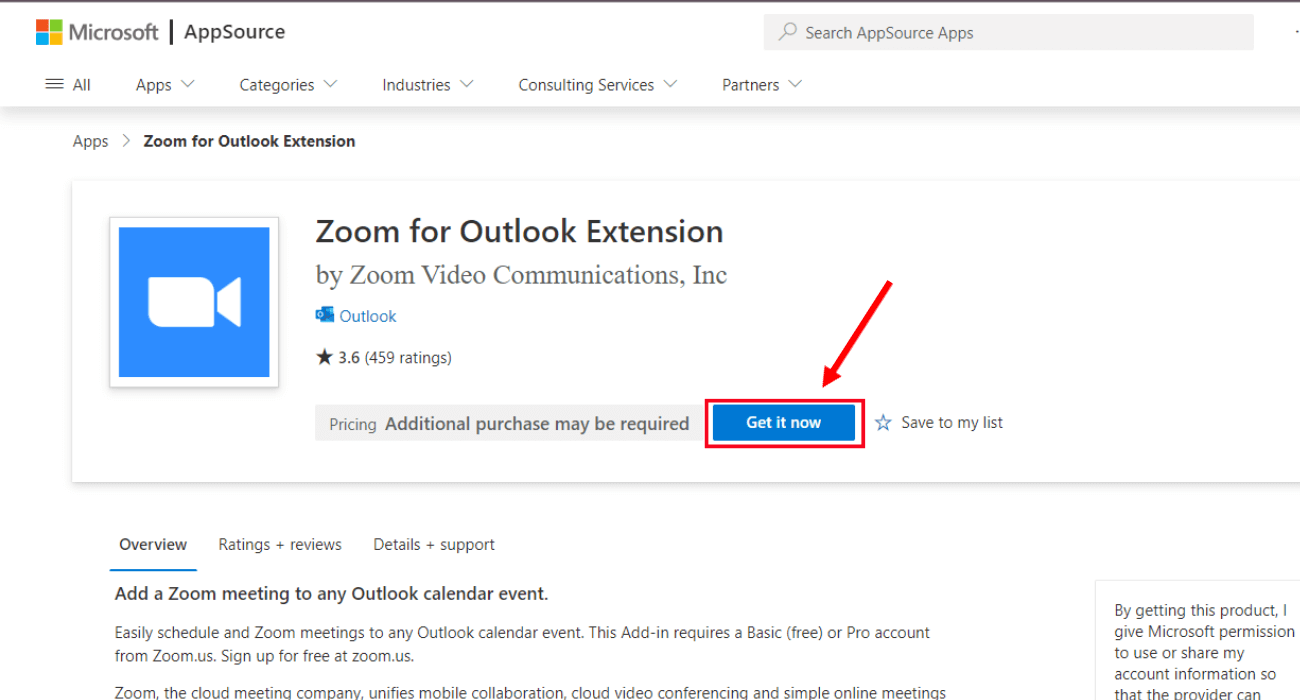Click the Zoom app logo thumbnail

tap(193, 302)
